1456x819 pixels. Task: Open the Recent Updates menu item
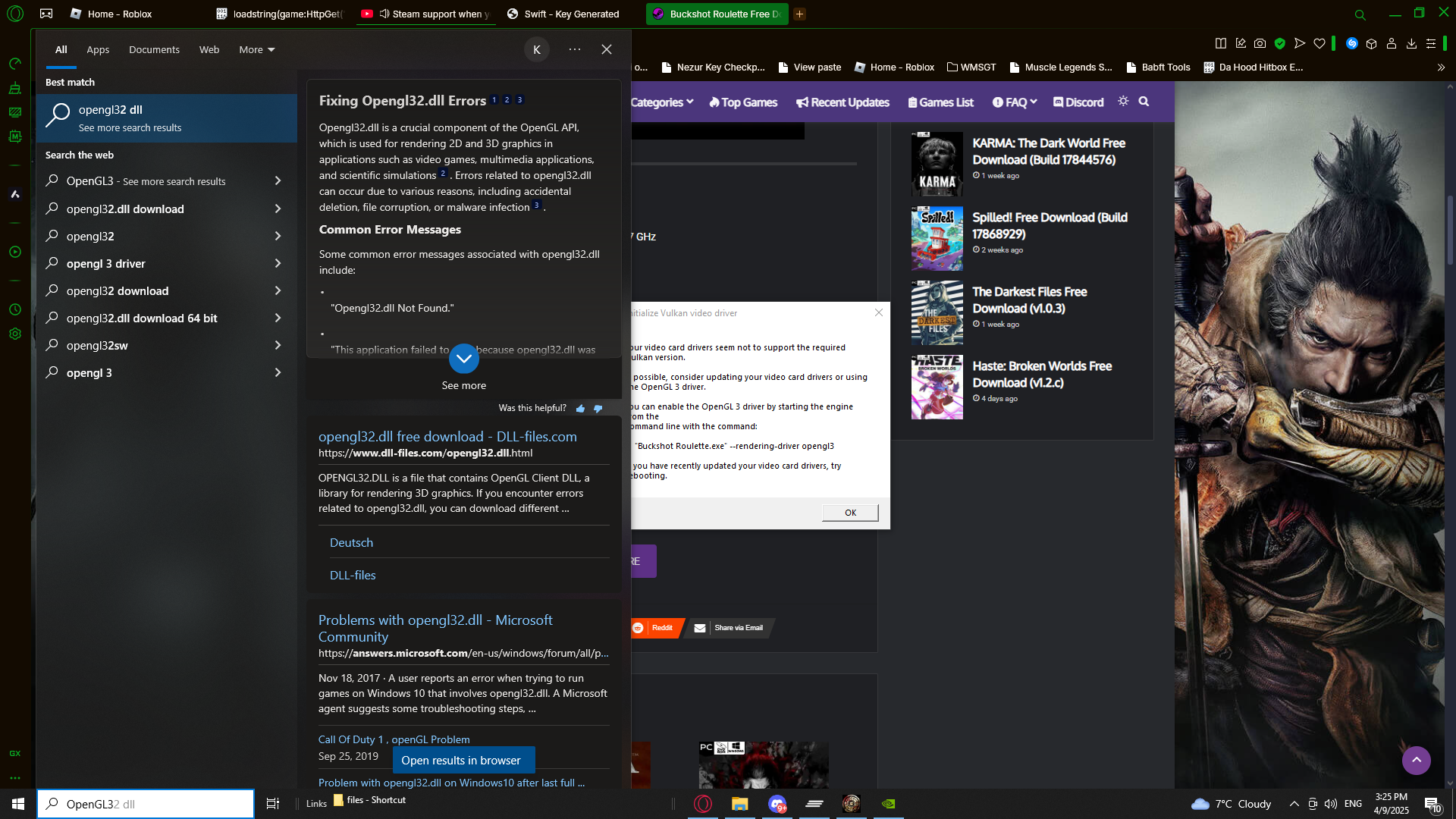[843, 102]
